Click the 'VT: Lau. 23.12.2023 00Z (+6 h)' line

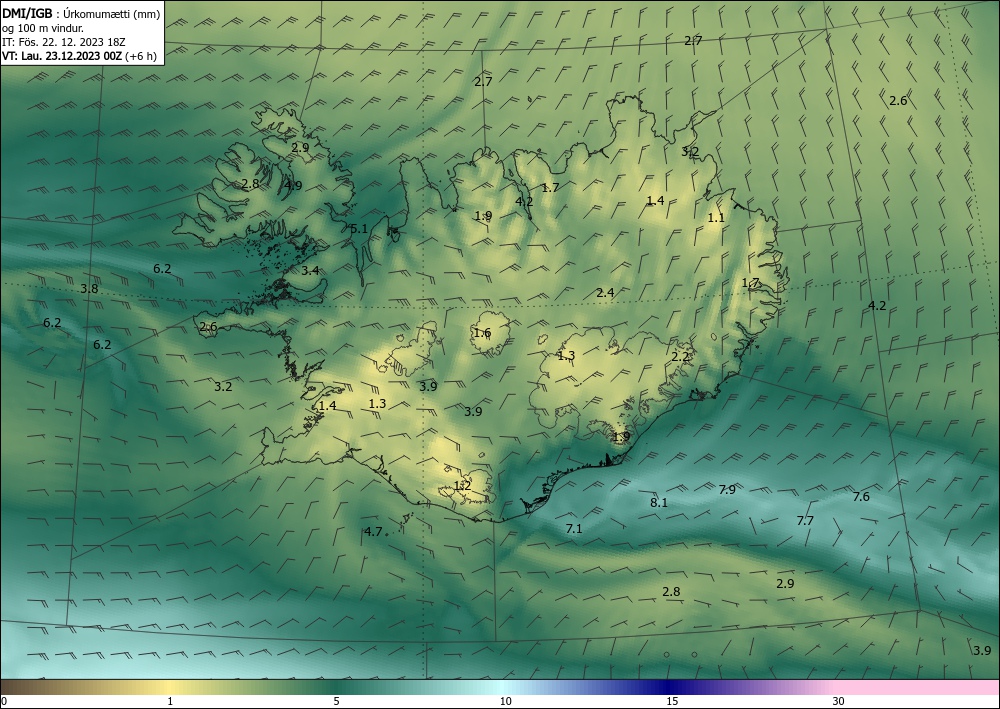(x=79, y=56)
